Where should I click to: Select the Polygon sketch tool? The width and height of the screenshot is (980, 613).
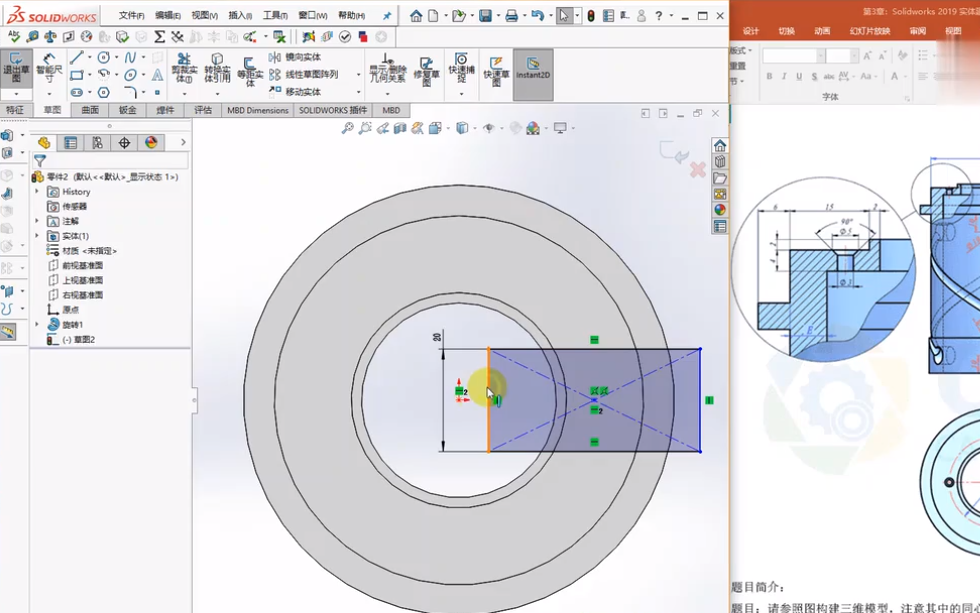coord(104,92)
